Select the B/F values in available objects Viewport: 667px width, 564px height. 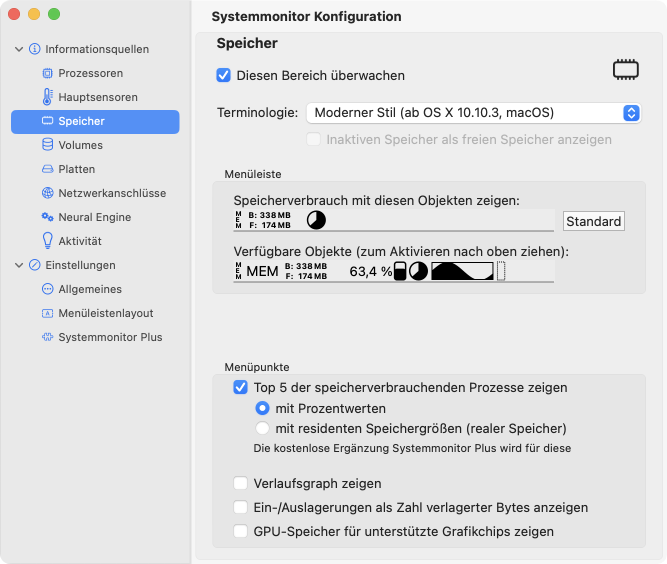(x=306, y=271)
